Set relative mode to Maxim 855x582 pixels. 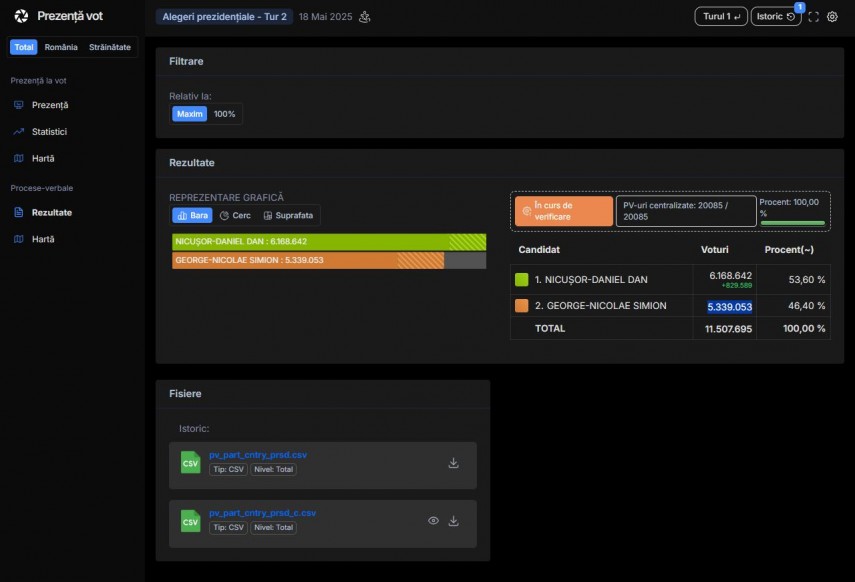[x=190, y=114]
